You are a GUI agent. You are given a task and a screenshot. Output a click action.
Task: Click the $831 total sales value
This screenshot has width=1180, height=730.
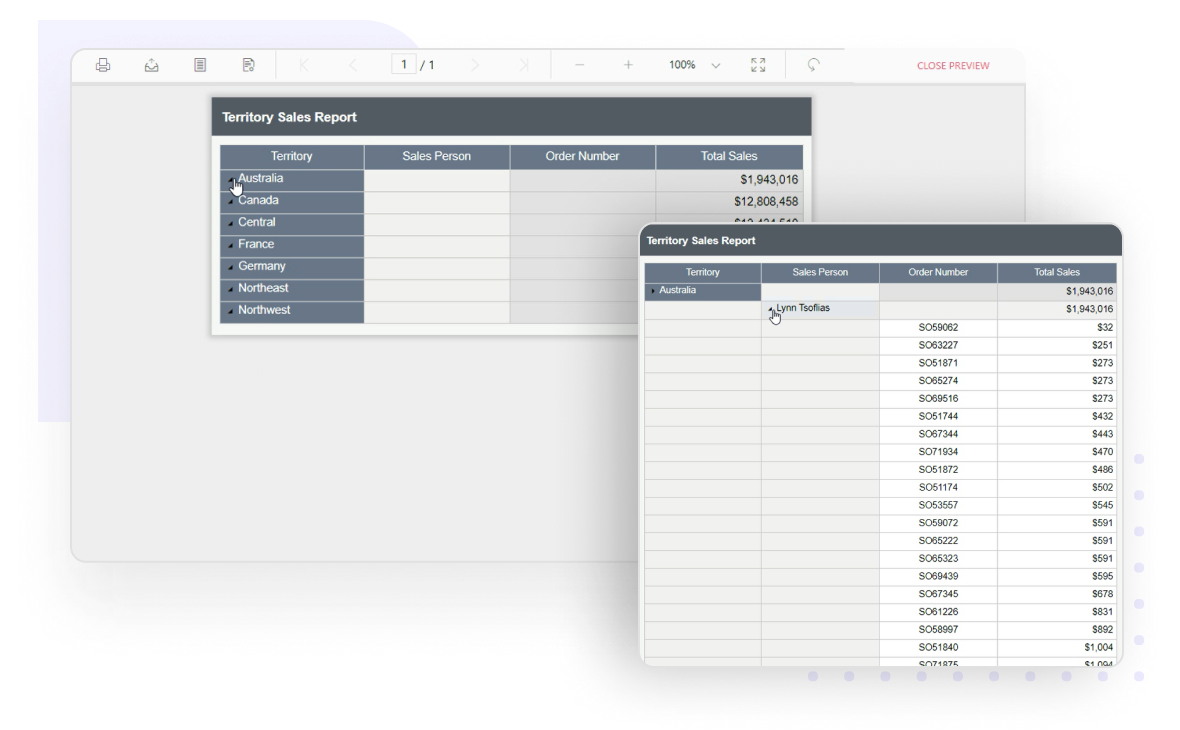1102,612
